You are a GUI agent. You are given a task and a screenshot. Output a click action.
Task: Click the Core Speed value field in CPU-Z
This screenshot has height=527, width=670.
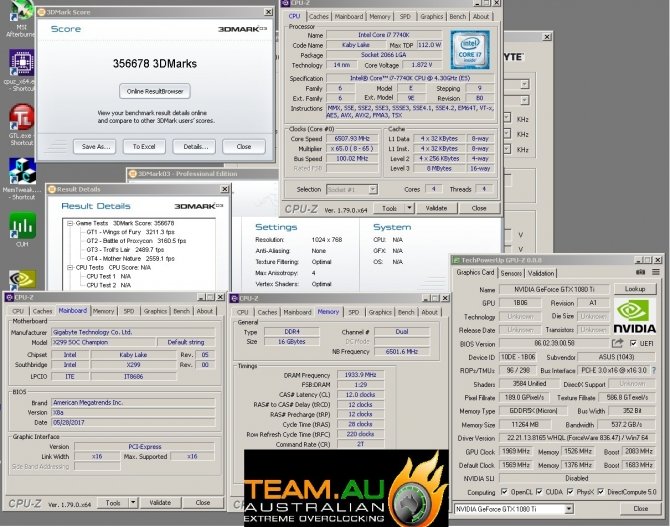point(353,138)
